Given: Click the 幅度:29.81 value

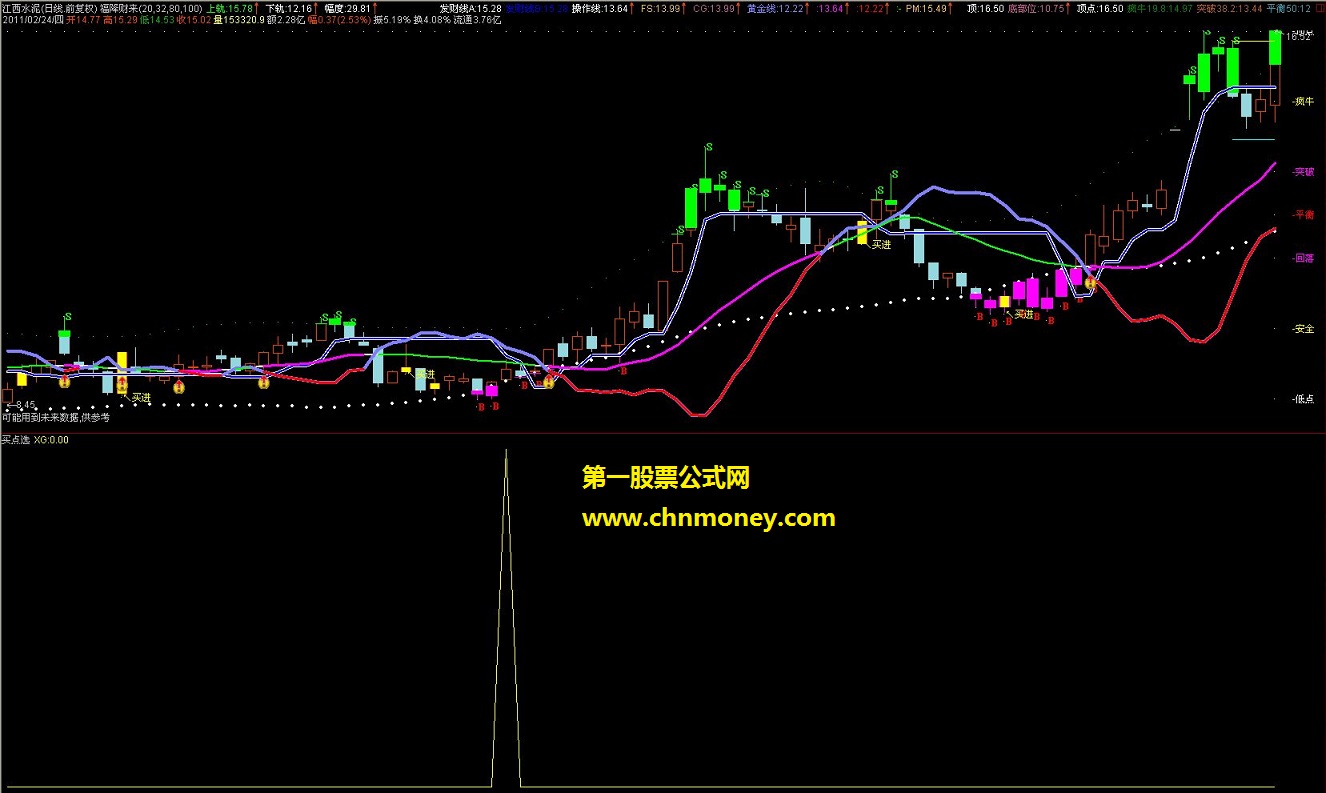Looking at the screenshot, I should click(347, 8).
